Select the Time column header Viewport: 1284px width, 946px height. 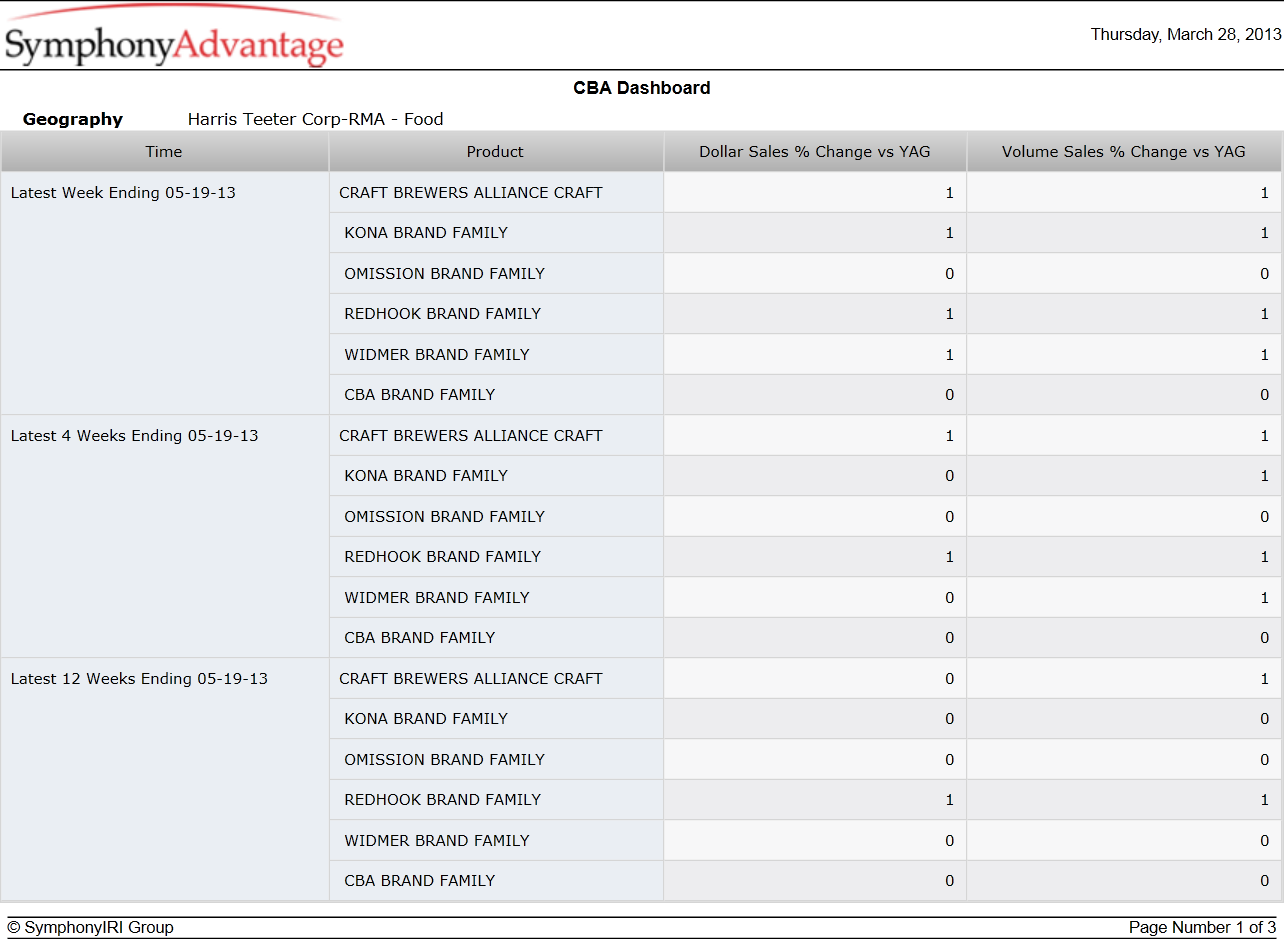pyautogui.click(x=164, y=152)
